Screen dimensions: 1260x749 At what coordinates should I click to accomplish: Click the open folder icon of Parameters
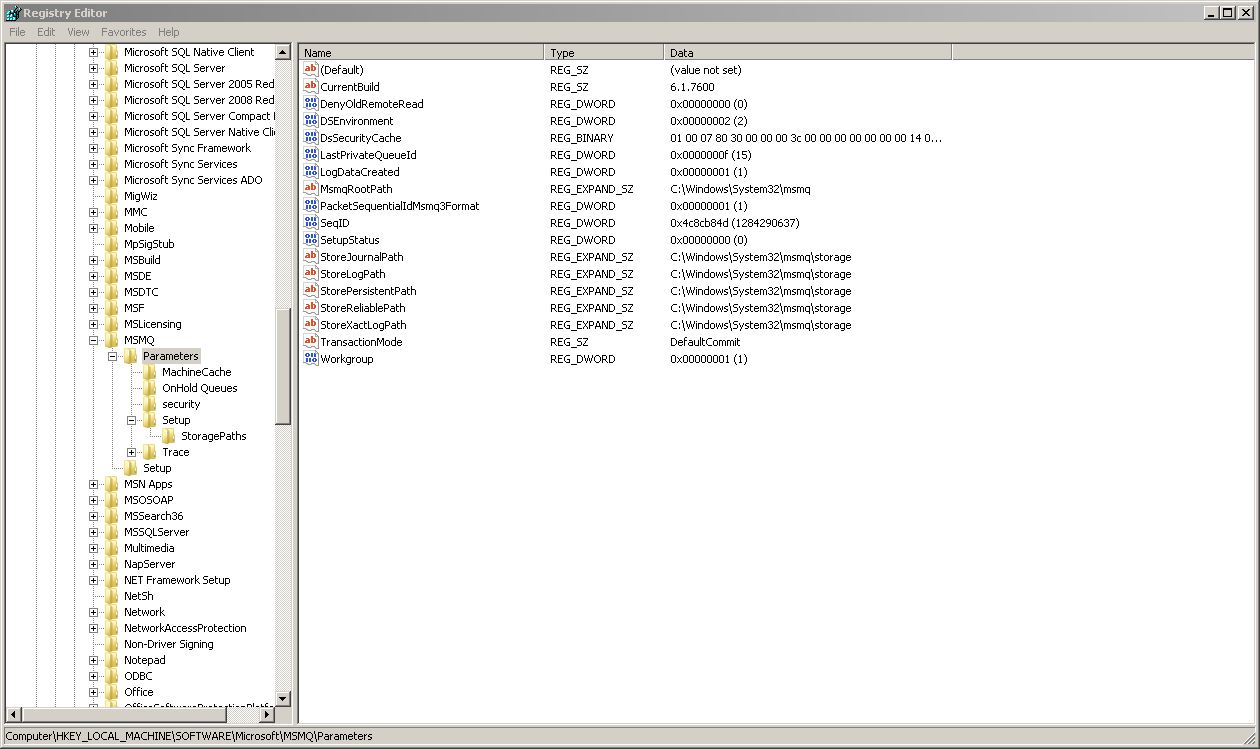(131, 356)
